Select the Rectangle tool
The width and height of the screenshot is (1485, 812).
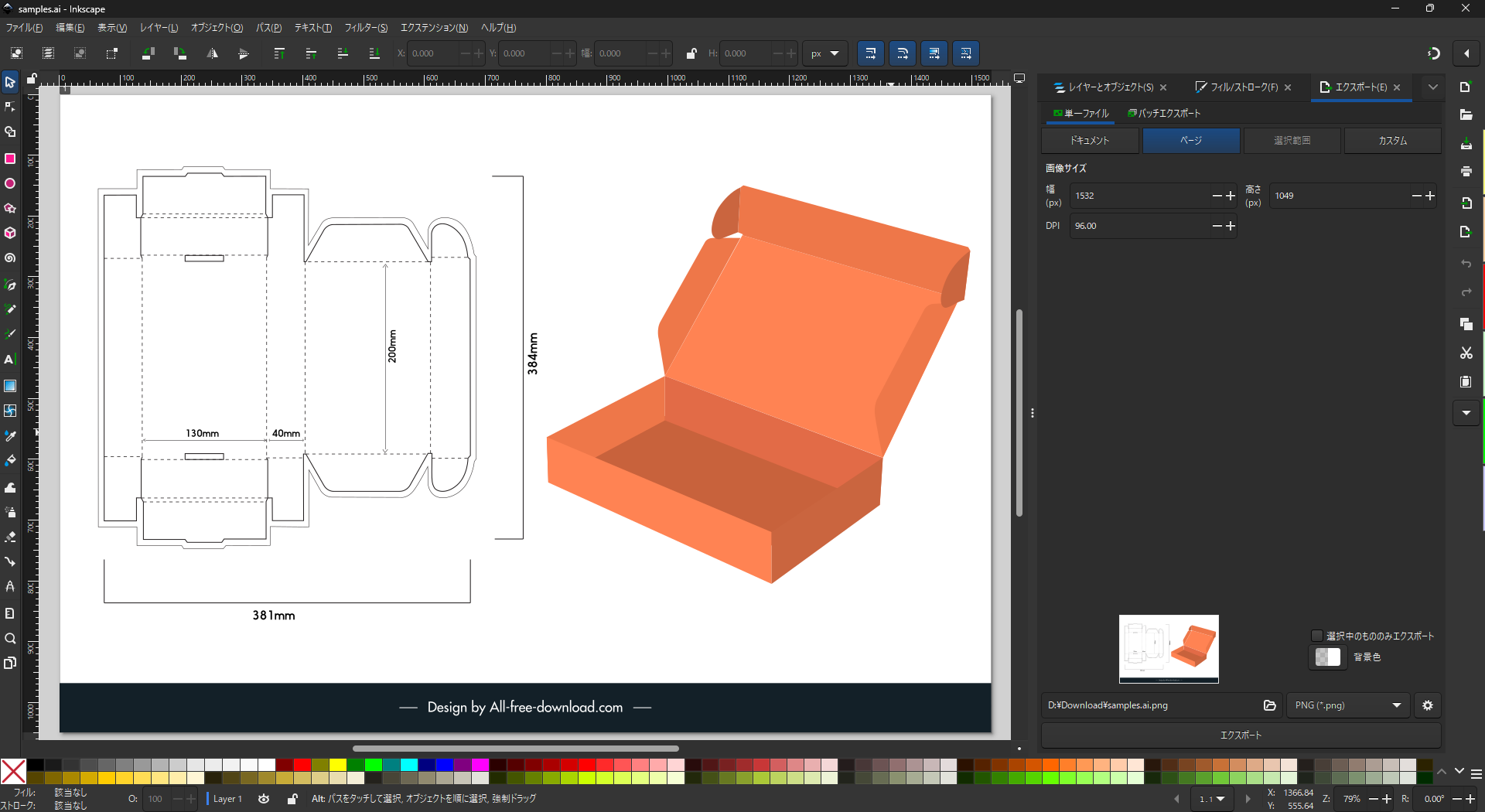[x=10, y=159]
